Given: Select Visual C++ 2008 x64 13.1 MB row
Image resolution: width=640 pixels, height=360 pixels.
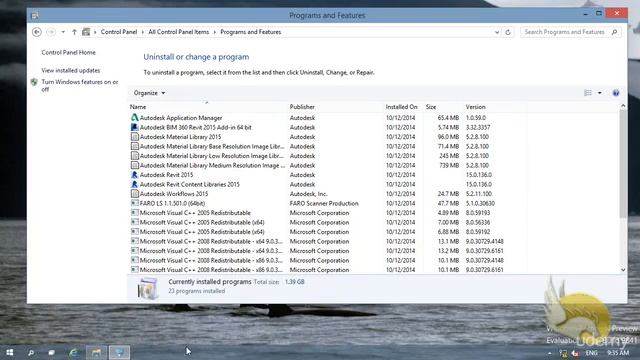Looking at the screenshot, I should [x=328, y=241].
